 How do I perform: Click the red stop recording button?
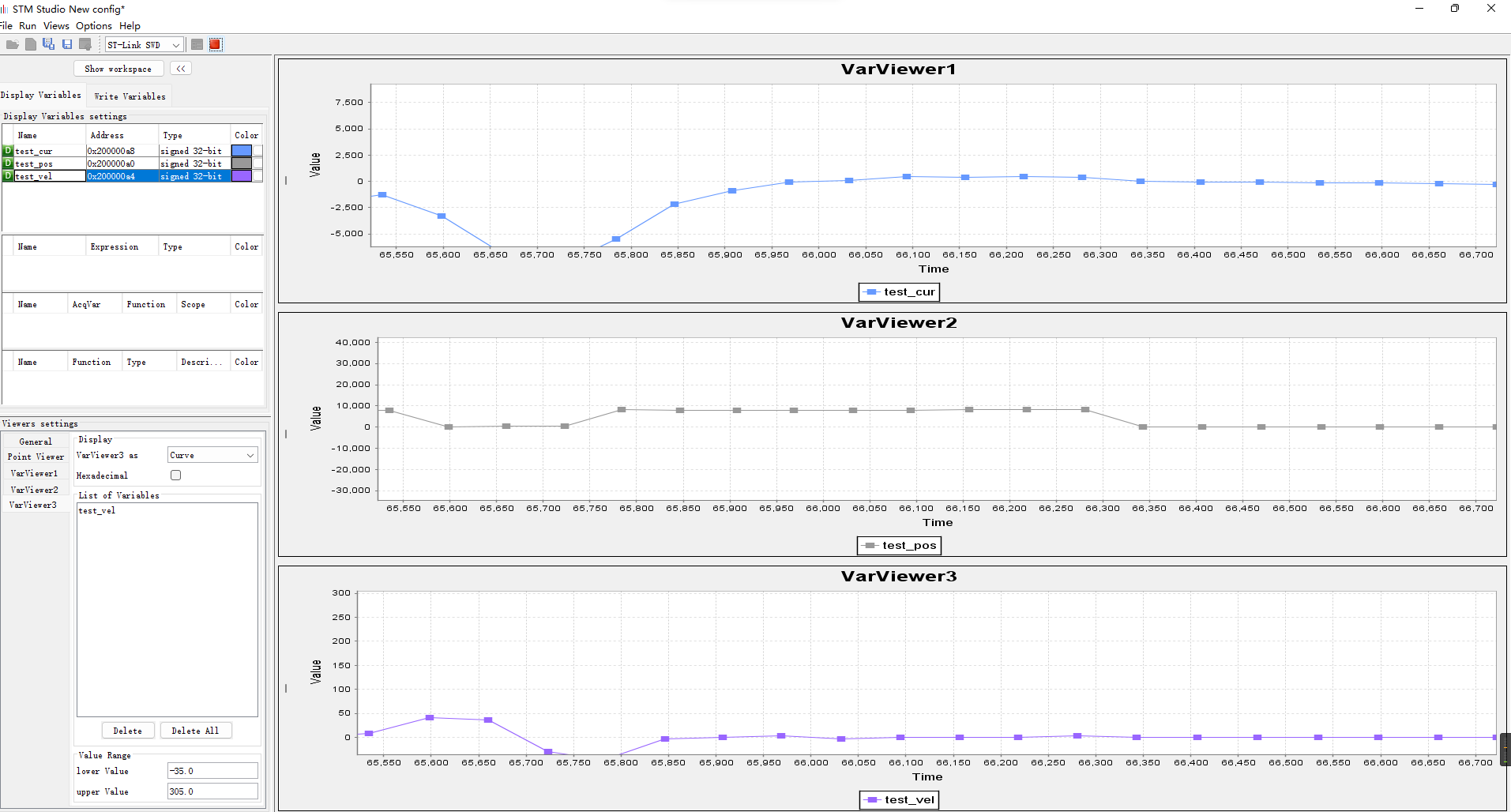click(215, 45)
